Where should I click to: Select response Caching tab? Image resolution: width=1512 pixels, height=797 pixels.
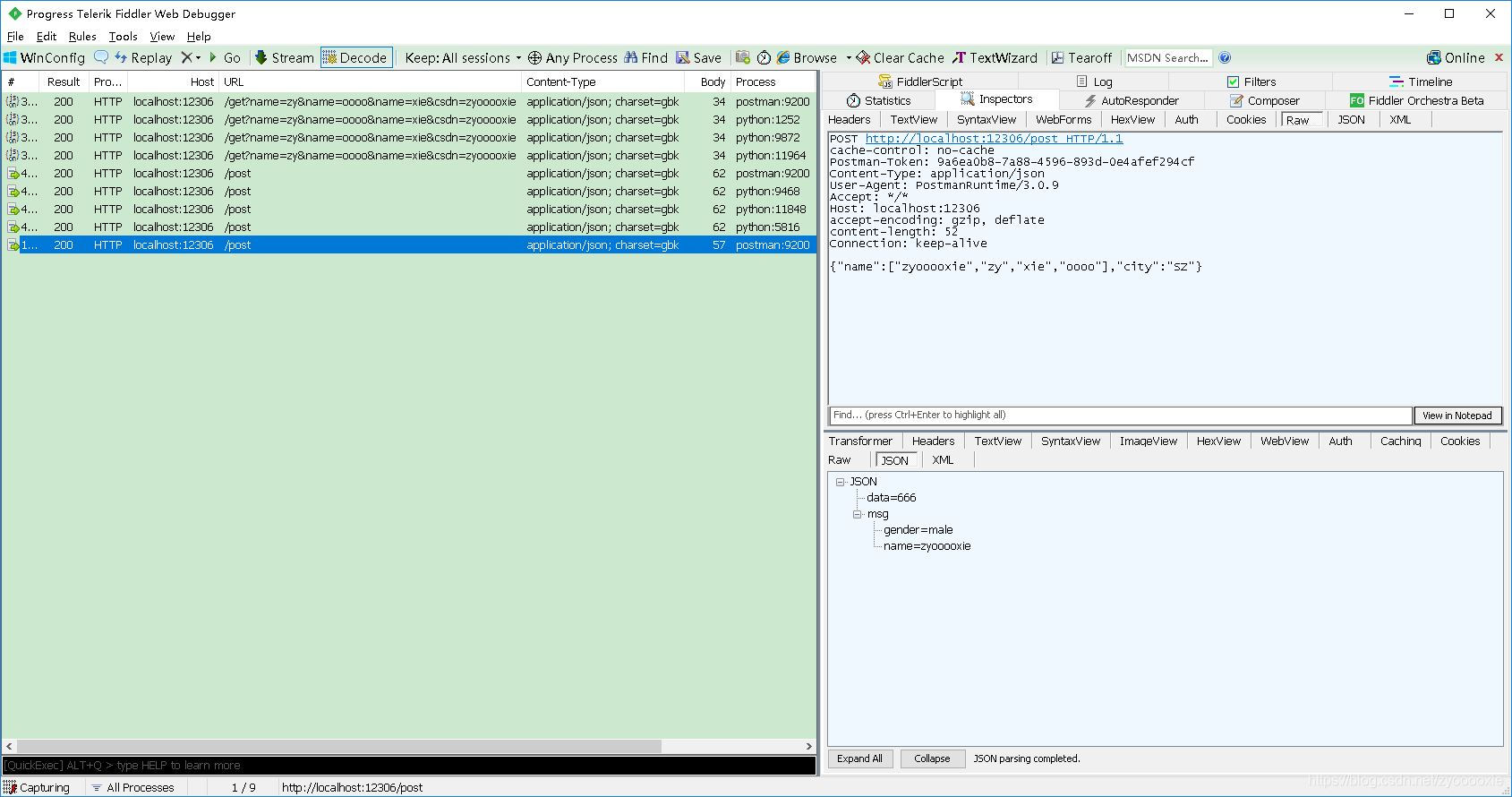1400,441
